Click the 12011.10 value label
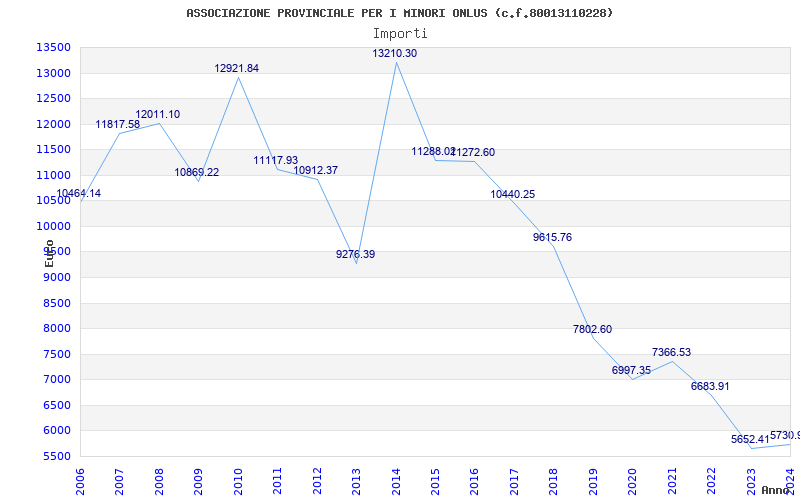800x500 pixels. pos(157,114)
